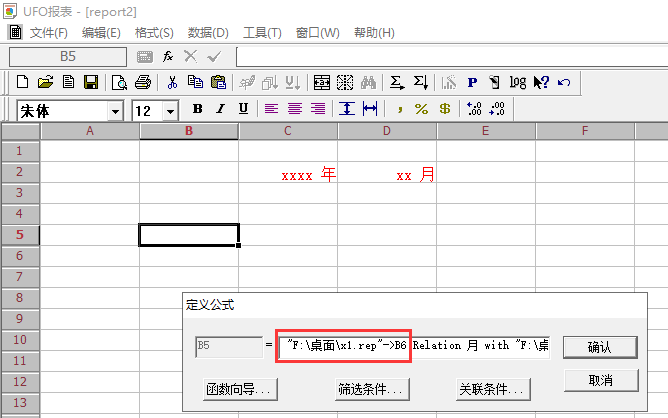Viewport: 668px width, 418px height.
Task: Click the 关联条件 button
Action: [x=493, y=389]
